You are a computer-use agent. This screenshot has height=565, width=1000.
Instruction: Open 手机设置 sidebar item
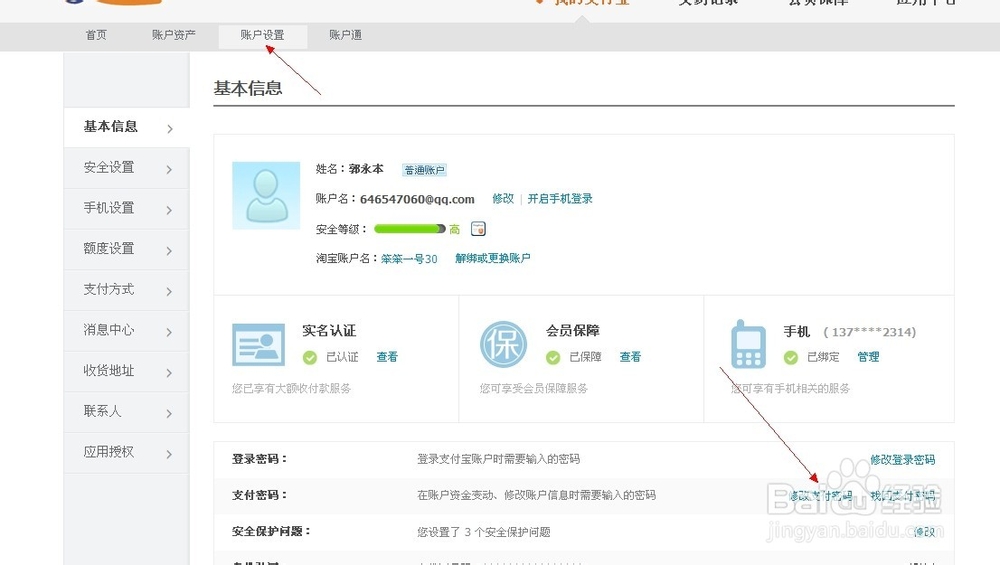pos(126,209)
